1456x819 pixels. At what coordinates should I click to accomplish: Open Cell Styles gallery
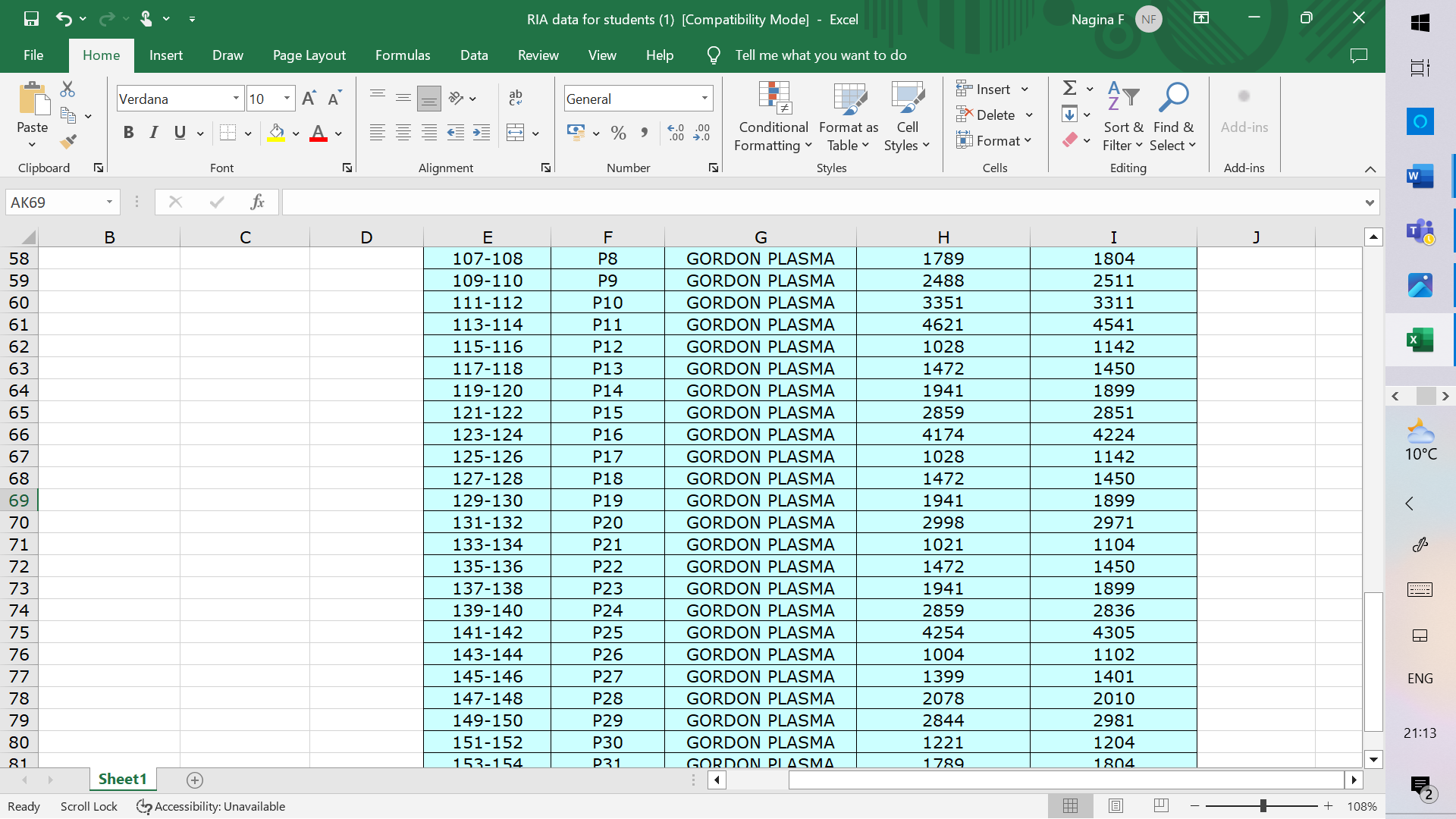pos(907,116)
